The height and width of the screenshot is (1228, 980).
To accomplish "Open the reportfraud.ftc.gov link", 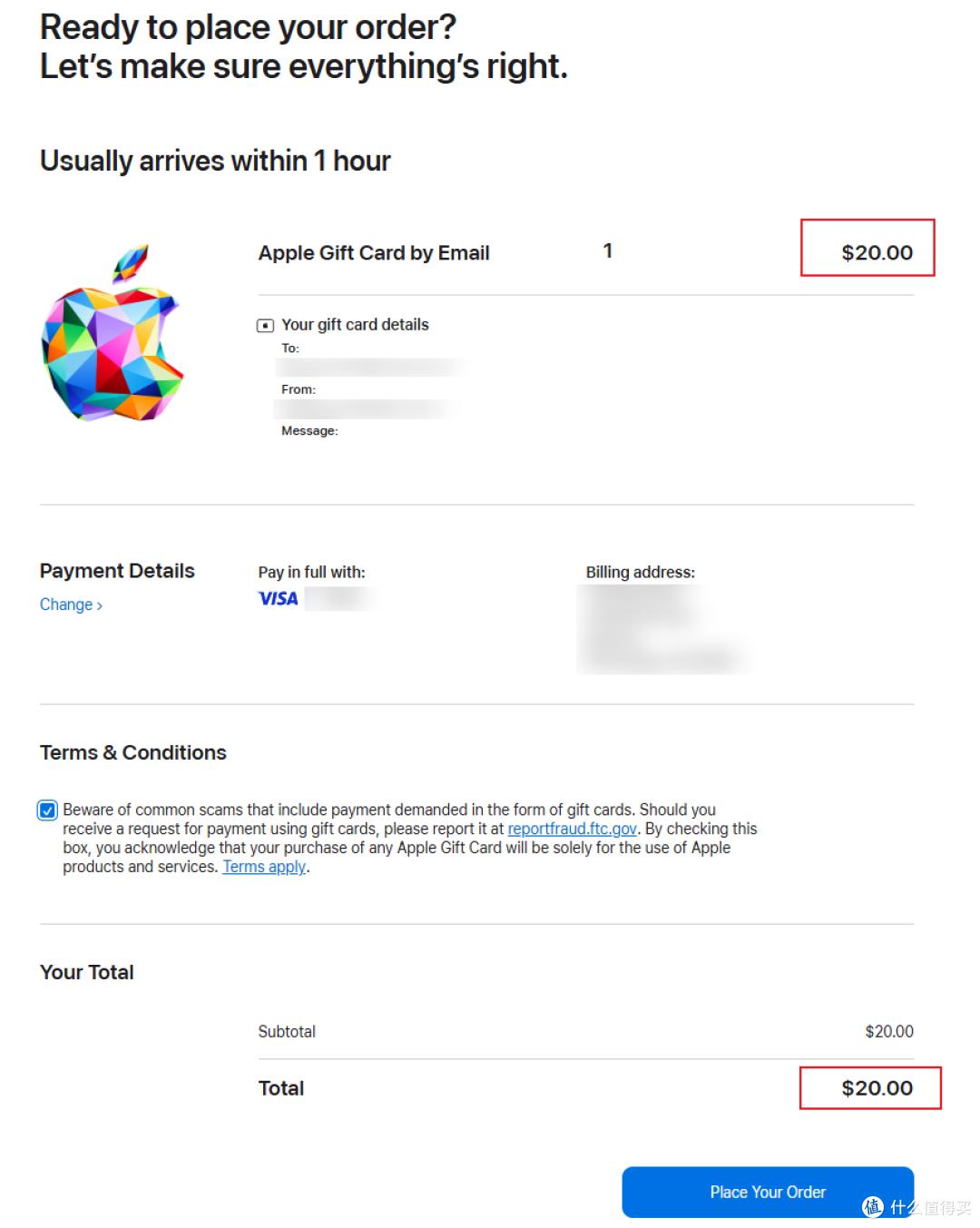I will (572, 829).
